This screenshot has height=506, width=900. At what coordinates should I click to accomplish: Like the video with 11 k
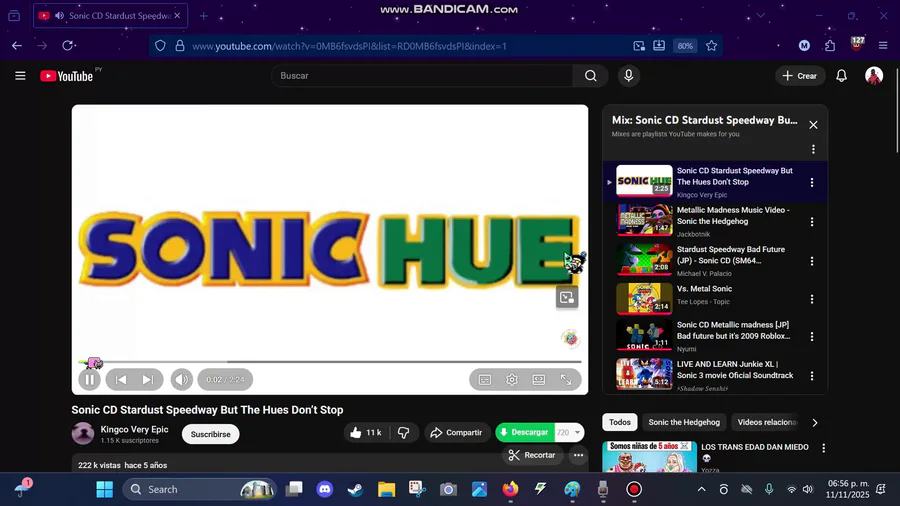366,433
